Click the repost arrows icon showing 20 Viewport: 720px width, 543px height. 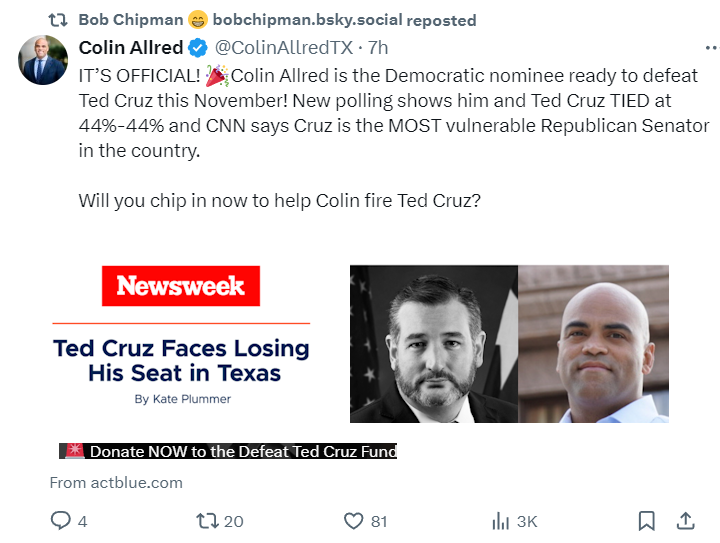208,521
